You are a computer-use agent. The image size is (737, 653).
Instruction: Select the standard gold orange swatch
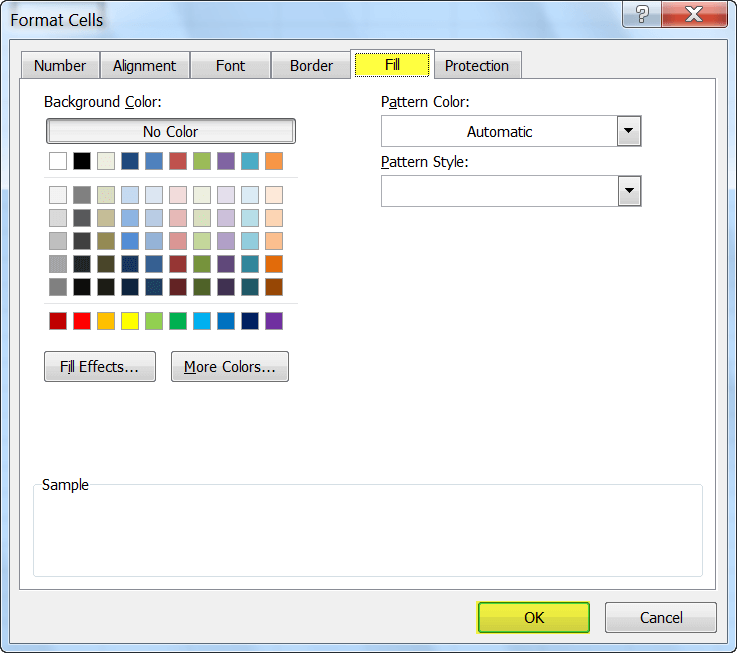(106, 321)
